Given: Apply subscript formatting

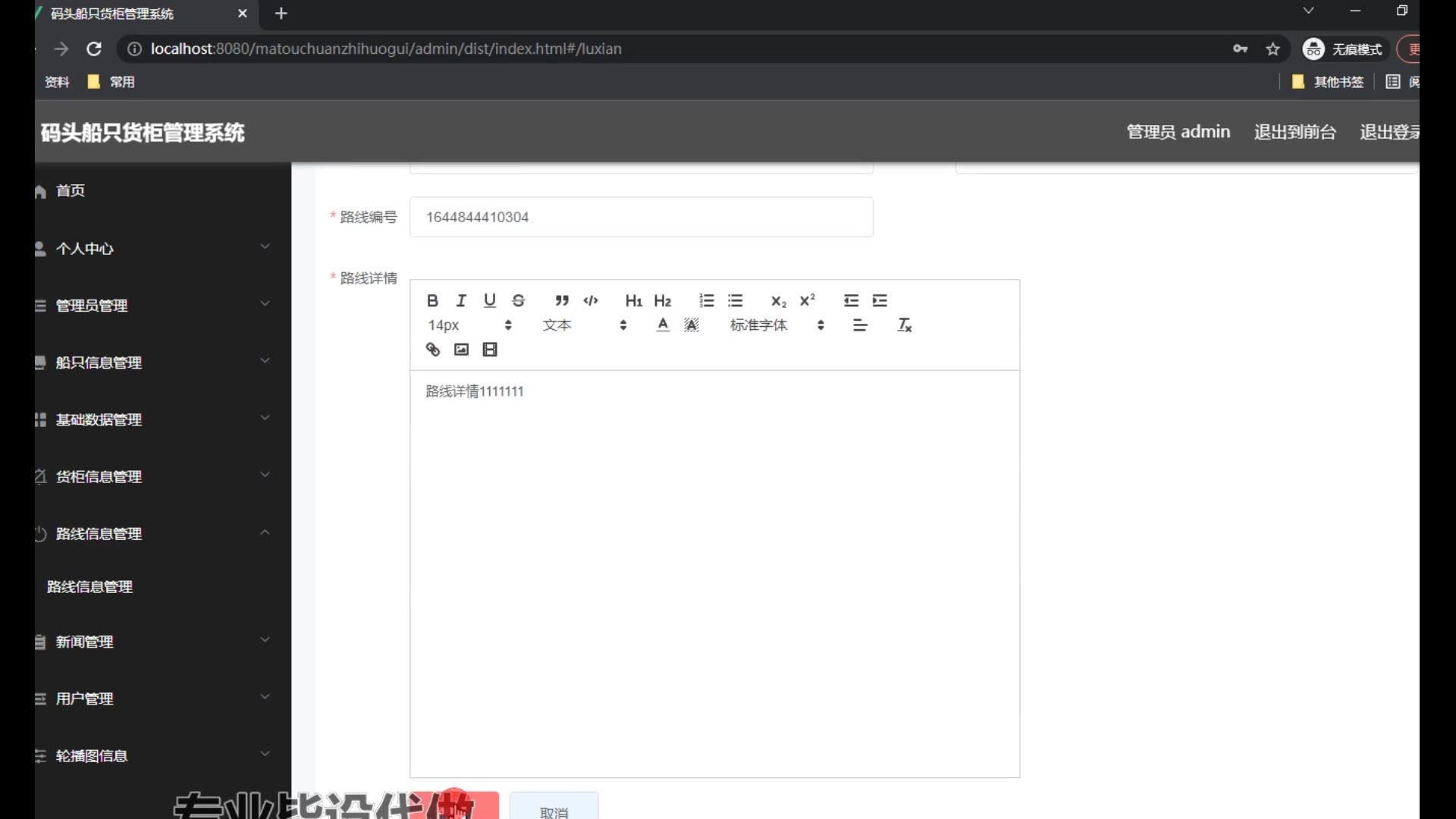Looking at the screenshot, I should click(x=779, y=301).
